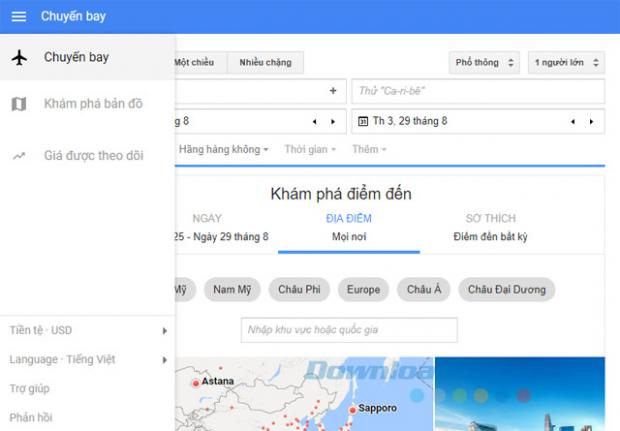Viewport: 620px width, 431px height.
Task: Click the map icon for Khám phá bản đồ
Action: (18, 104)
